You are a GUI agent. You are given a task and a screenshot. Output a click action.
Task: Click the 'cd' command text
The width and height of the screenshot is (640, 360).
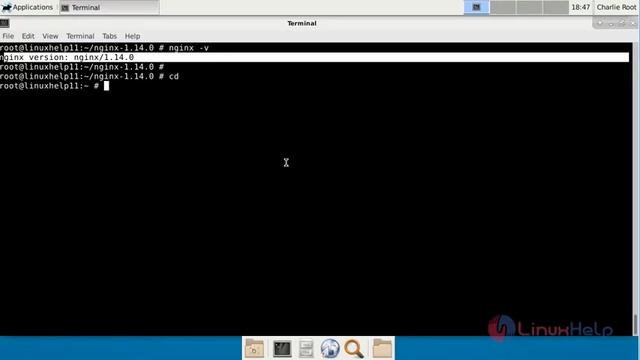pyautogui.click(x=174, y=76)
